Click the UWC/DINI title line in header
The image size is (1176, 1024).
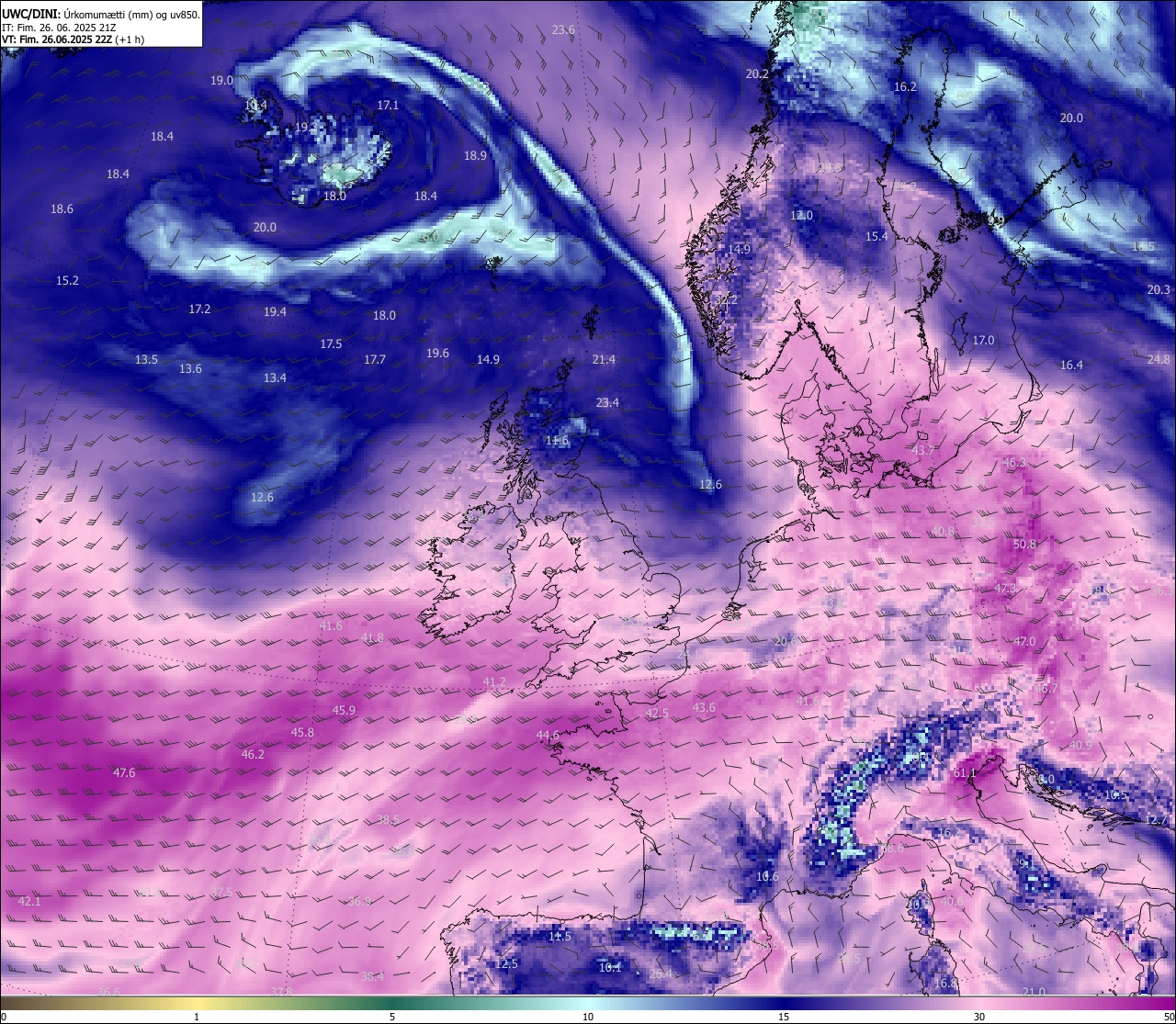point(101,14)
